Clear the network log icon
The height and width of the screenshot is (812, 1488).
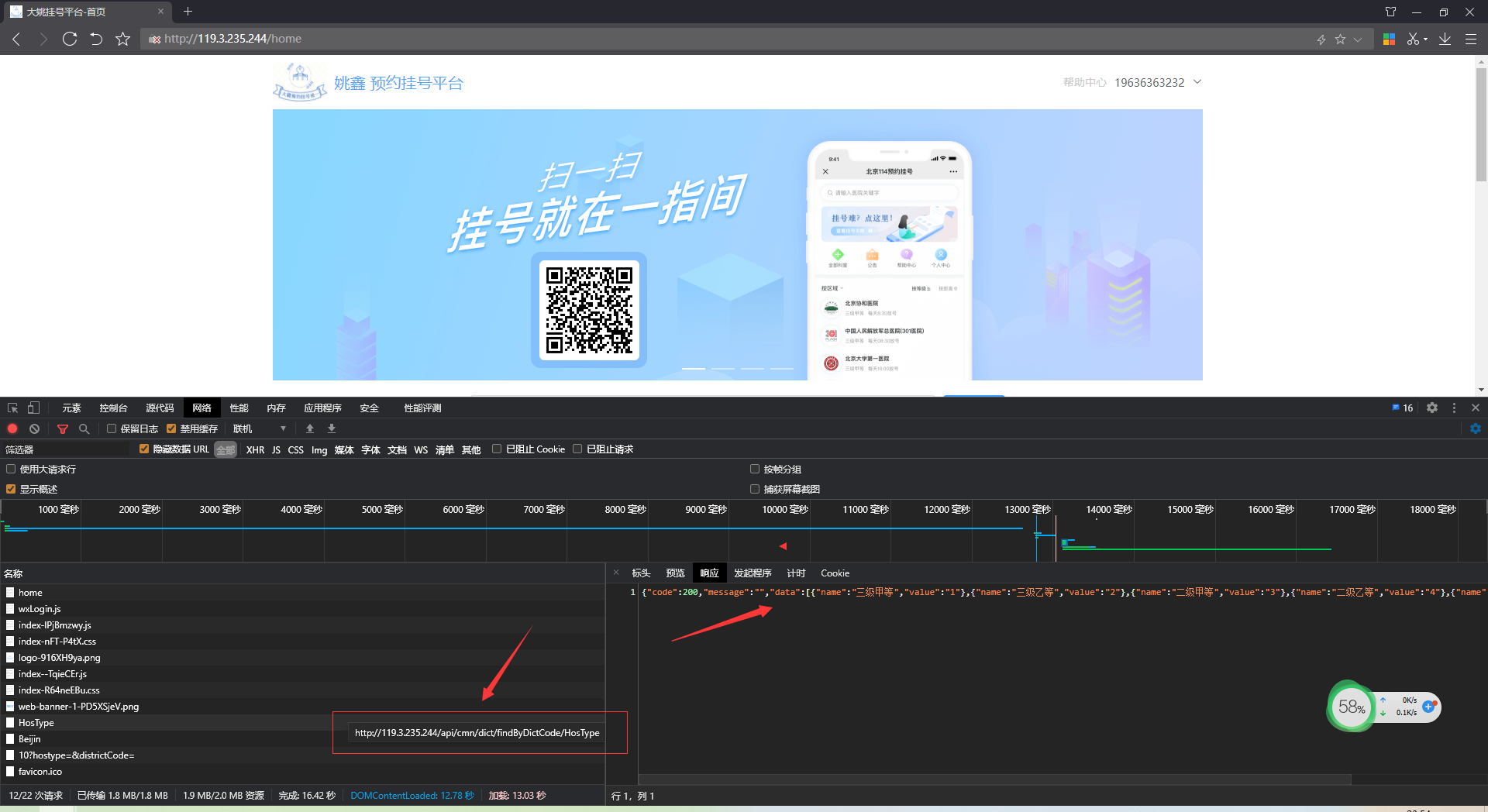tap(34, 428)
